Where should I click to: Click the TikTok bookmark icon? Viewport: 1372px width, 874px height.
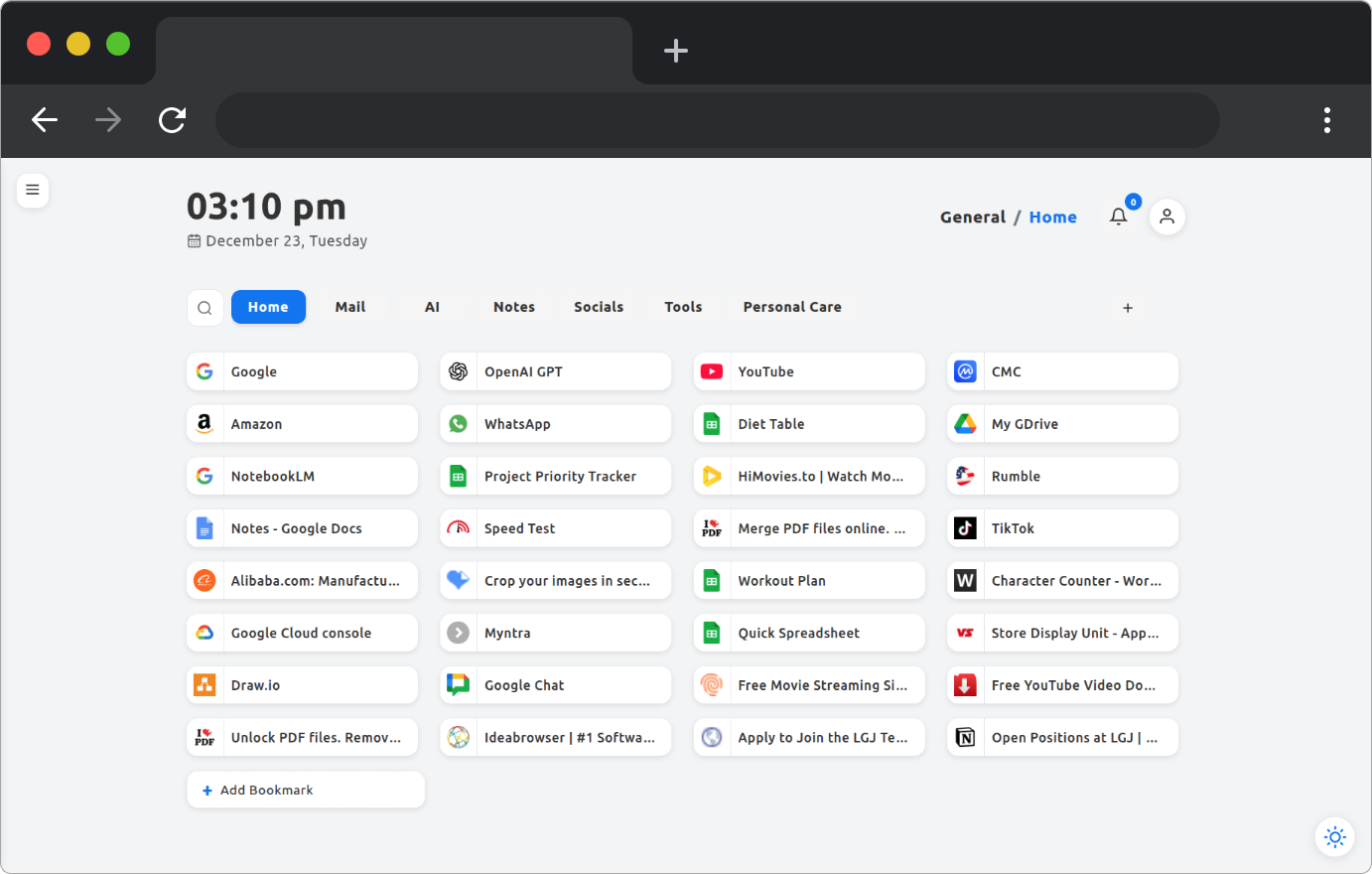[x=965, y=528]
